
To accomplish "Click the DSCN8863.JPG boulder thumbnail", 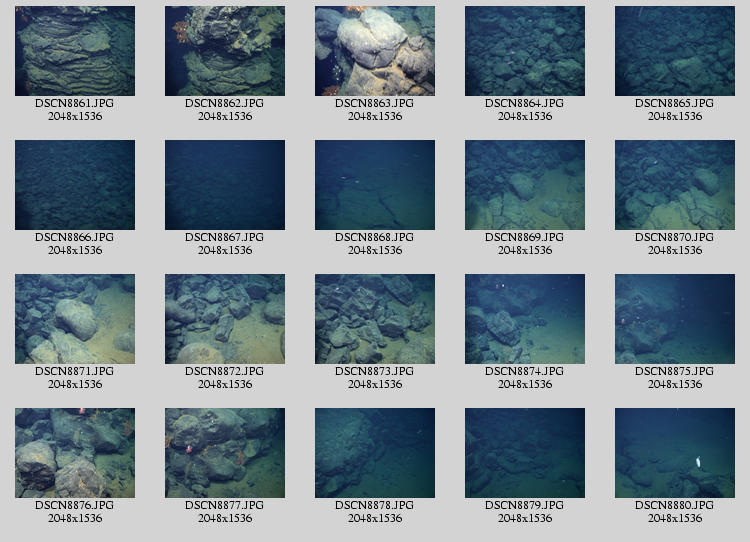I will point(375,51).
